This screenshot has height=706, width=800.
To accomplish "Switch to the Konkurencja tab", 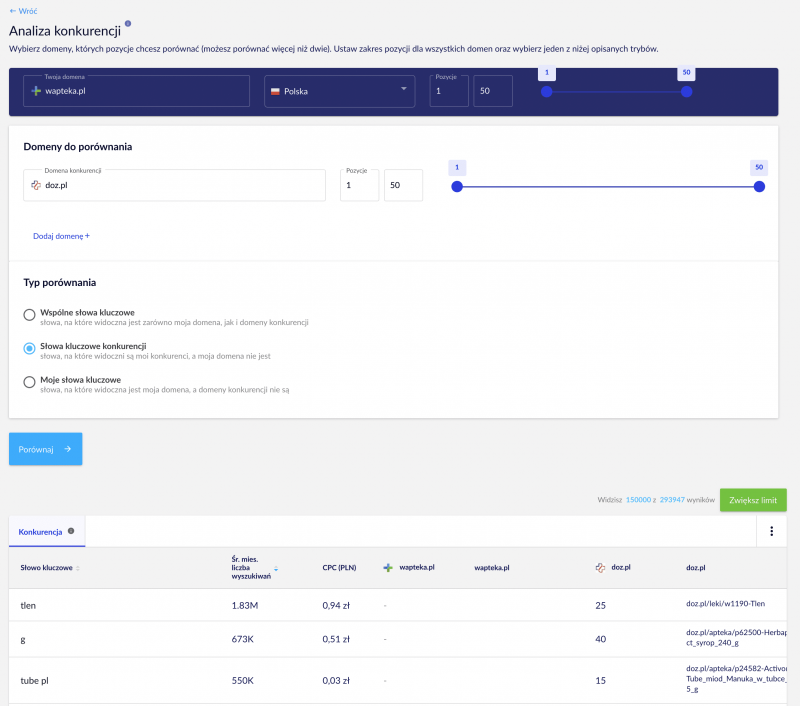I will point(40,532).
